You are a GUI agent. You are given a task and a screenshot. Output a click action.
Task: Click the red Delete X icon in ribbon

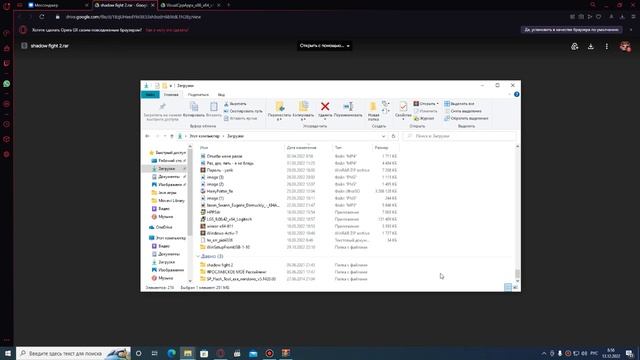pyautogui.click(x=325, y=107)
